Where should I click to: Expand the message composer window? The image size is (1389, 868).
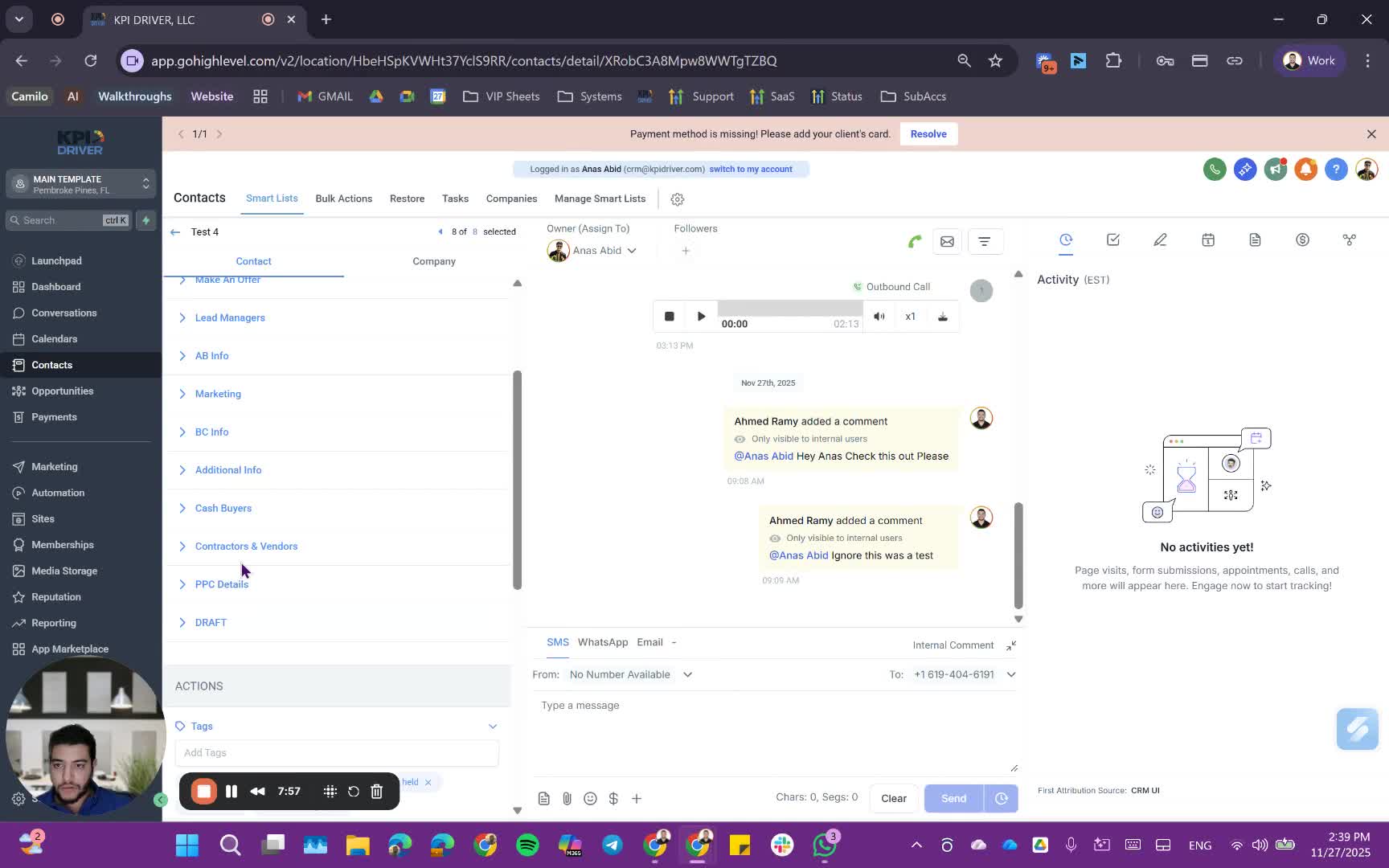[x=1011, y=645]
